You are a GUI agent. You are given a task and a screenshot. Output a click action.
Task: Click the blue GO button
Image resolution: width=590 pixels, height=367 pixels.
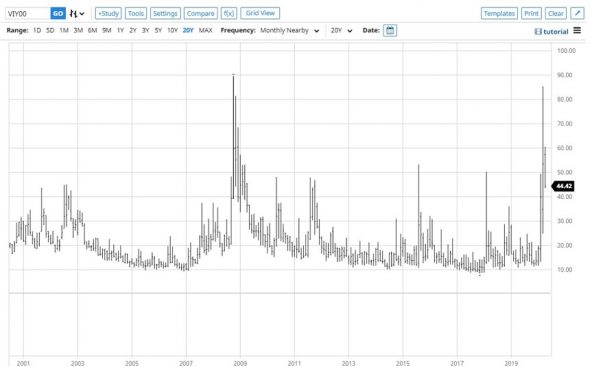pos(58,14)
